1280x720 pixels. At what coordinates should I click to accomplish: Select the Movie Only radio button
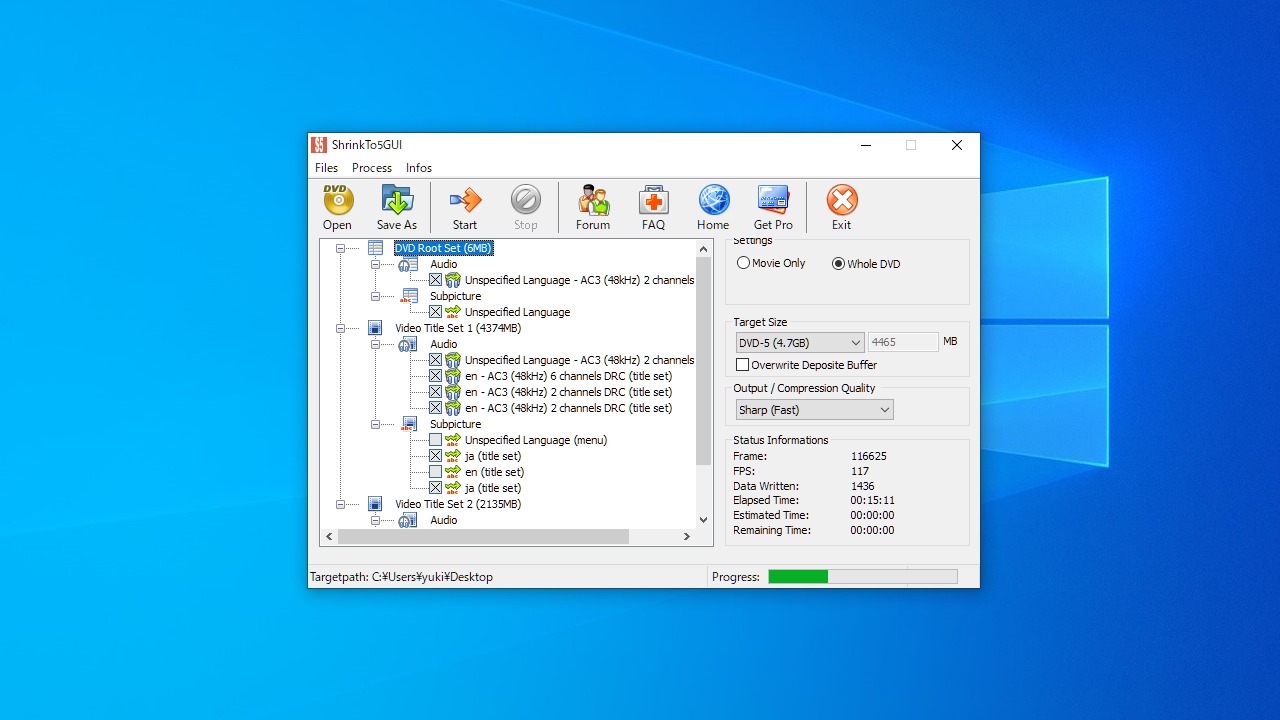tap(743, 263)
